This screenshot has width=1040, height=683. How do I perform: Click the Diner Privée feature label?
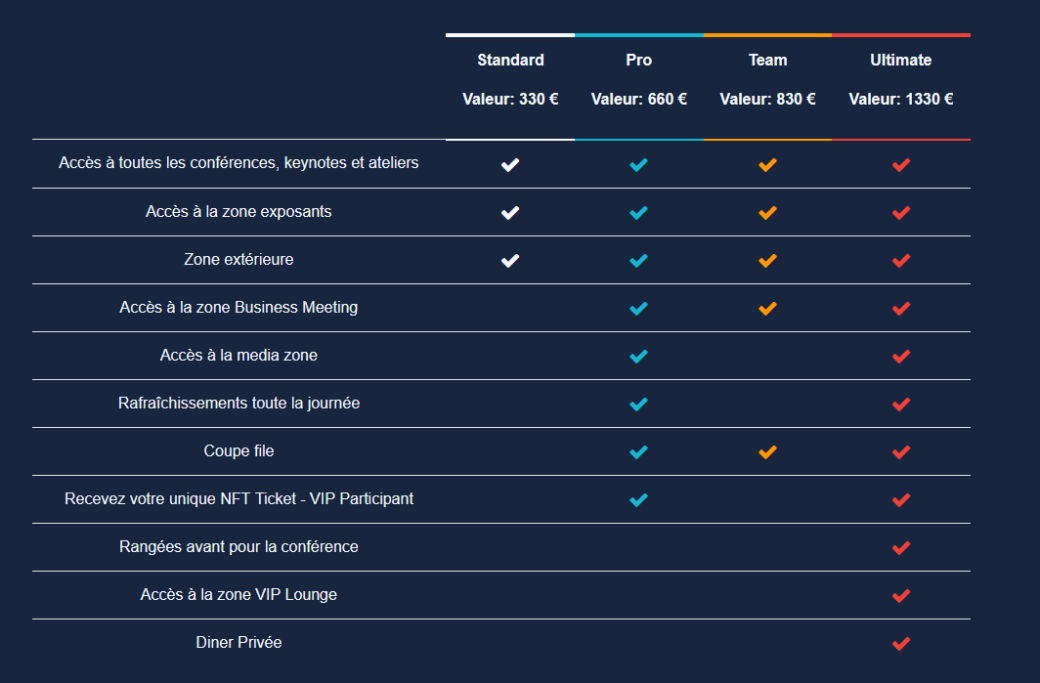[239, 643]
